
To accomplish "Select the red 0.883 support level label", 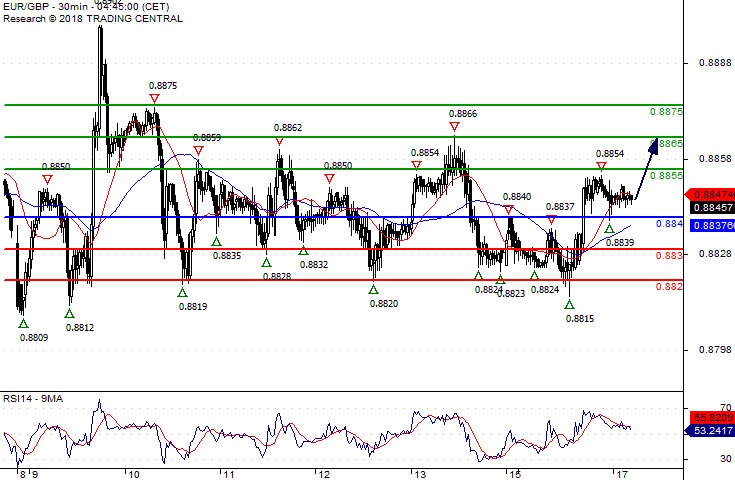I will coord(669,255).
